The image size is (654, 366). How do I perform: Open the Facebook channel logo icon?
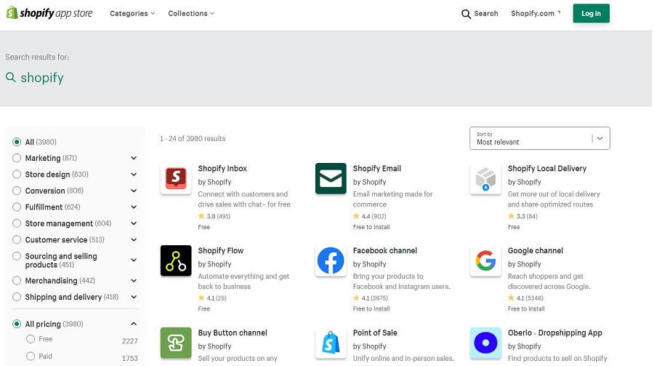pyautogui.click(x=331, y=261)
